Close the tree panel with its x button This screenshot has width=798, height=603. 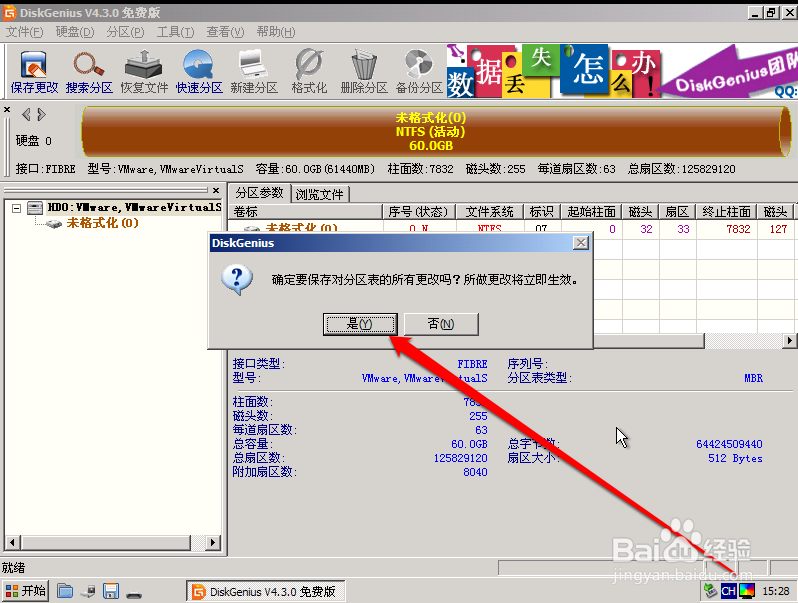216,190
